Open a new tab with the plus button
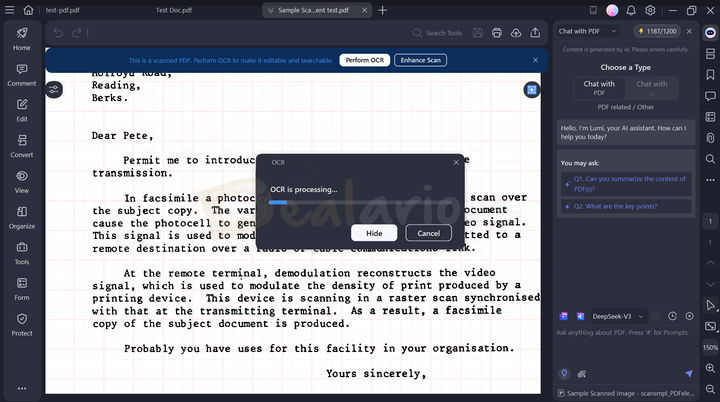Screen dimensions: 720x402 coord(382,10)
